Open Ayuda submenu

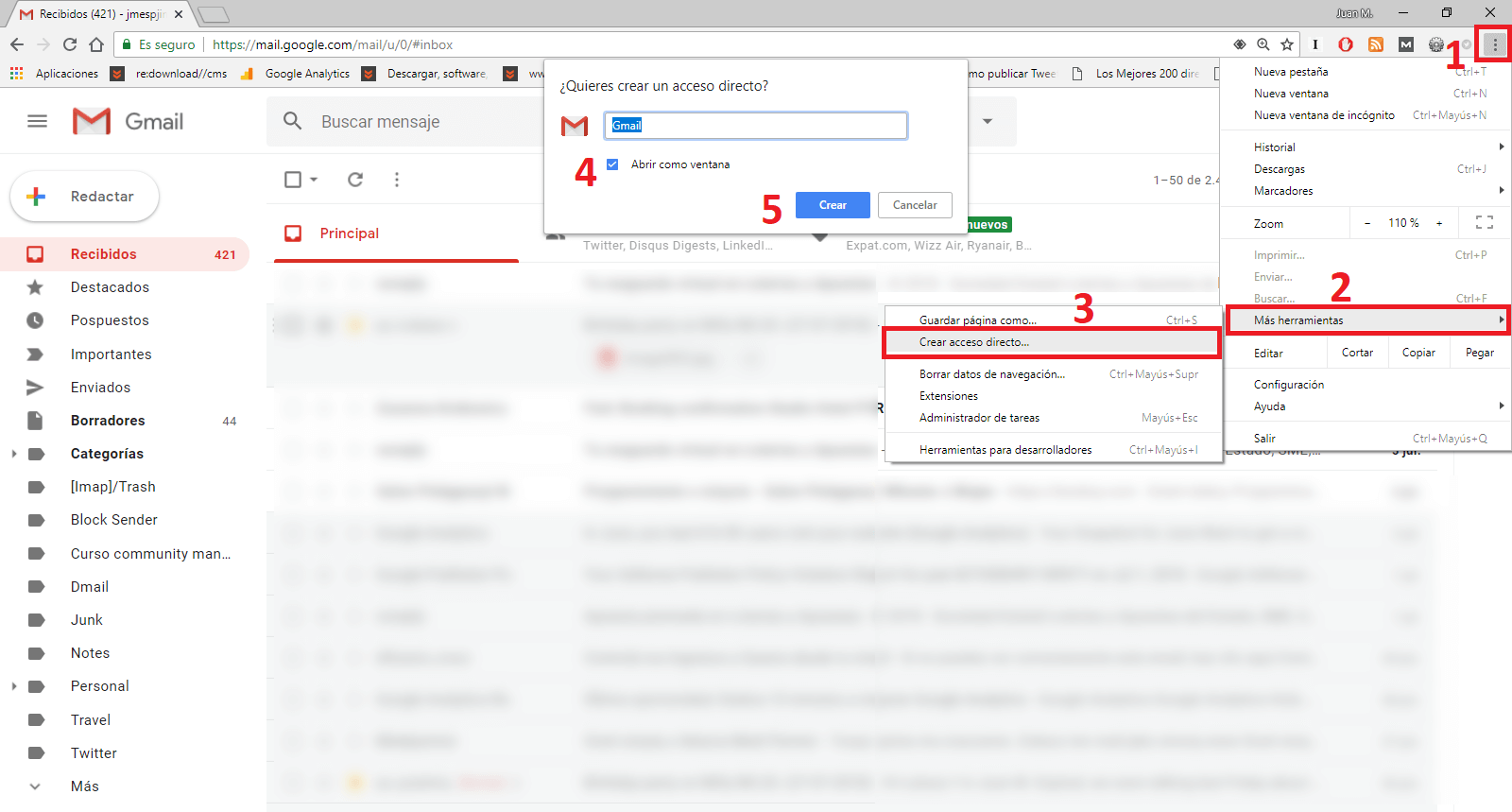click(1366, 406)
